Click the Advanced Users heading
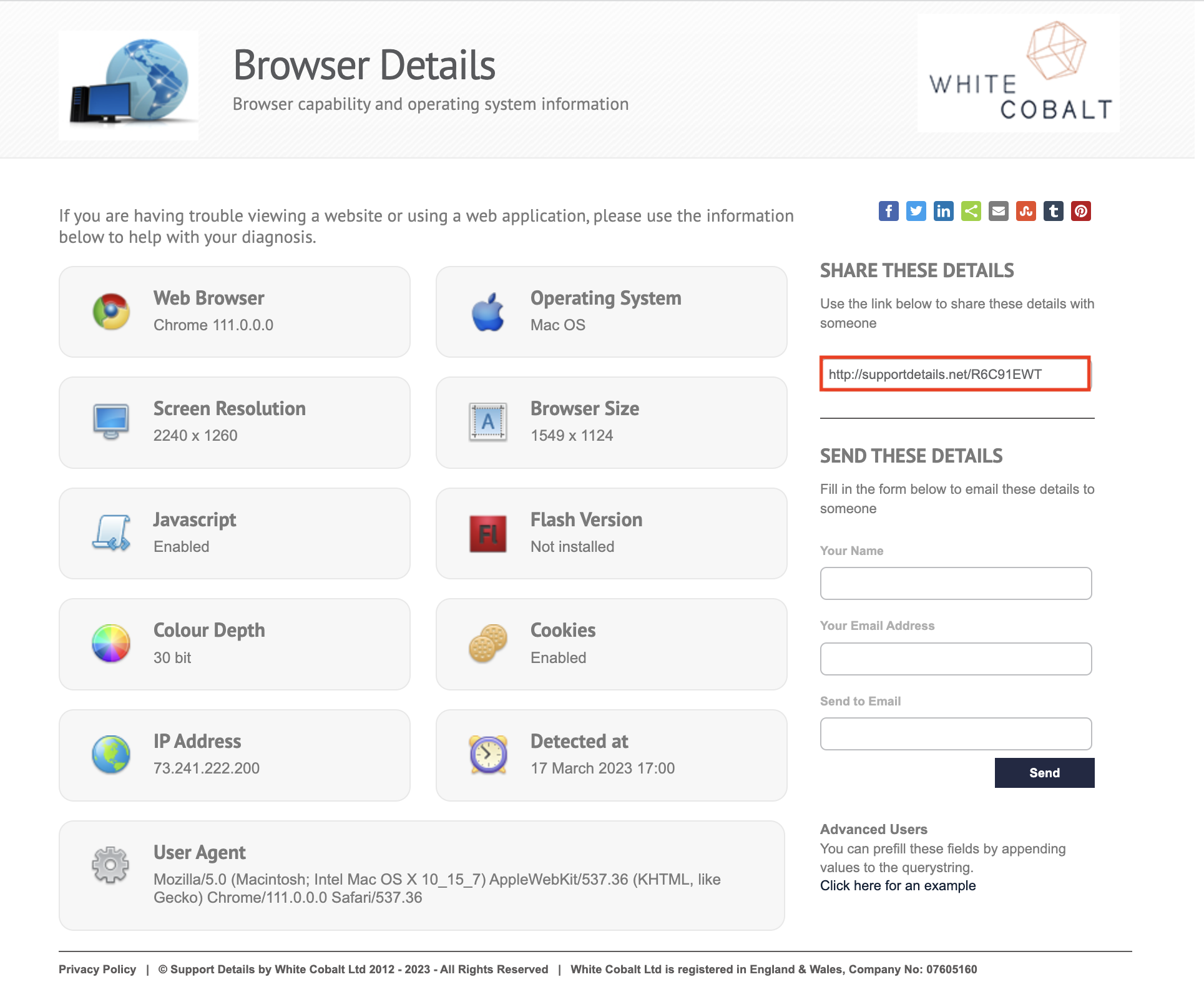This screenshot has width=1204, height=1002. [874, 829]
